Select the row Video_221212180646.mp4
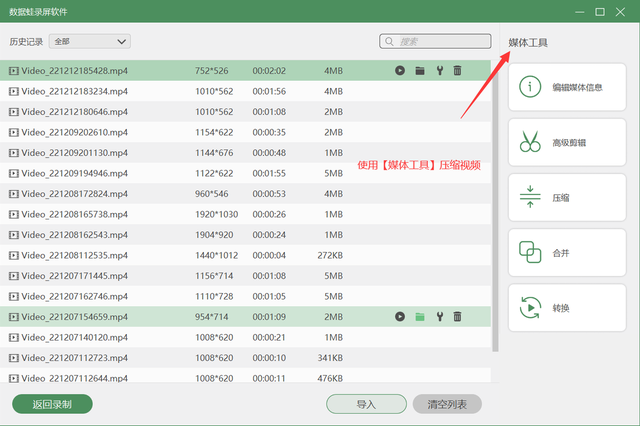This screenshot has width=640, height=426. (x=245, y=112)
